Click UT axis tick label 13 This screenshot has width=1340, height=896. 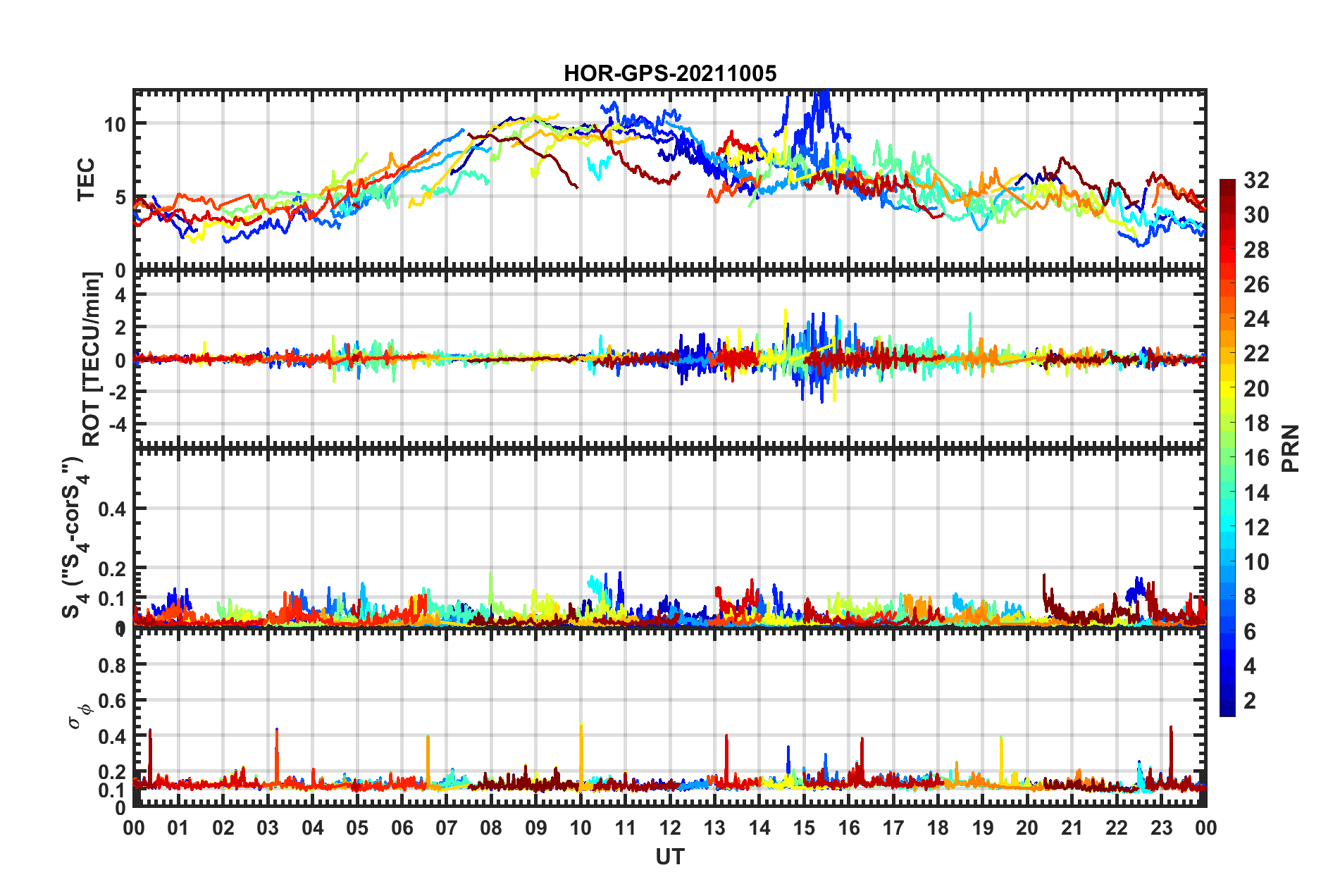pyautogui.click(x=714, y=828)
